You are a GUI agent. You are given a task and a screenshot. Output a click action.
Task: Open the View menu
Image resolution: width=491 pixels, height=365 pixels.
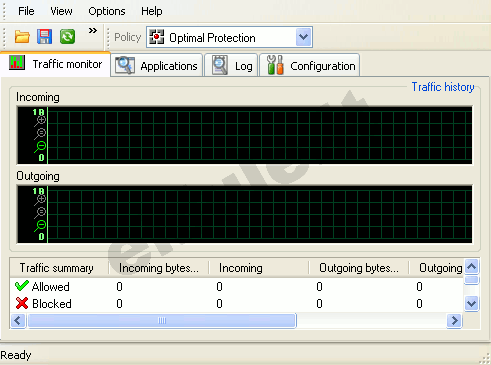click(61, 11)
